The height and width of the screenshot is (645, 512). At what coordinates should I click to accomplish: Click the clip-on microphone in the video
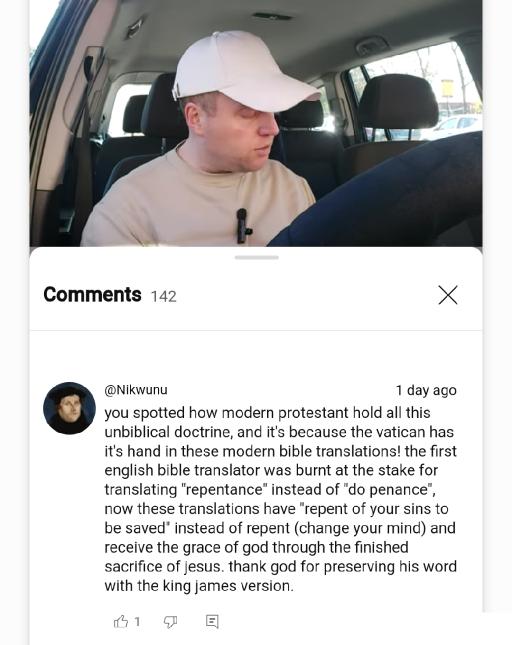[243, 226]
